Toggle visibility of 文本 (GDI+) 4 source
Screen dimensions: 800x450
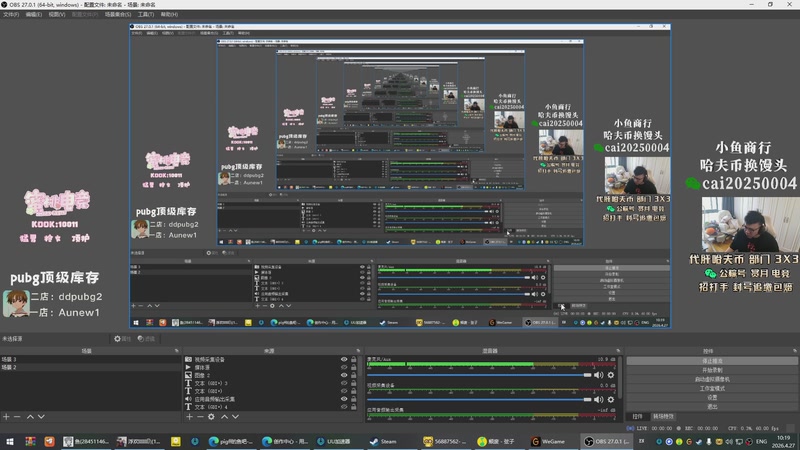[344, 407]
